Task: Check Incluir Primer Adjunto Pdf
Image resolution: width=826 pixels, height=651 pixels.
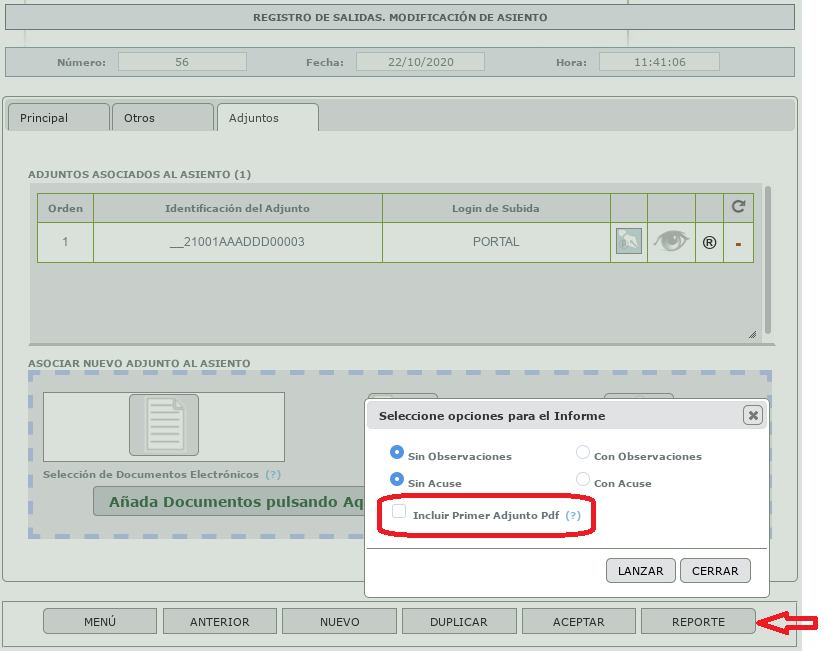Action: (x=399, y=511)
